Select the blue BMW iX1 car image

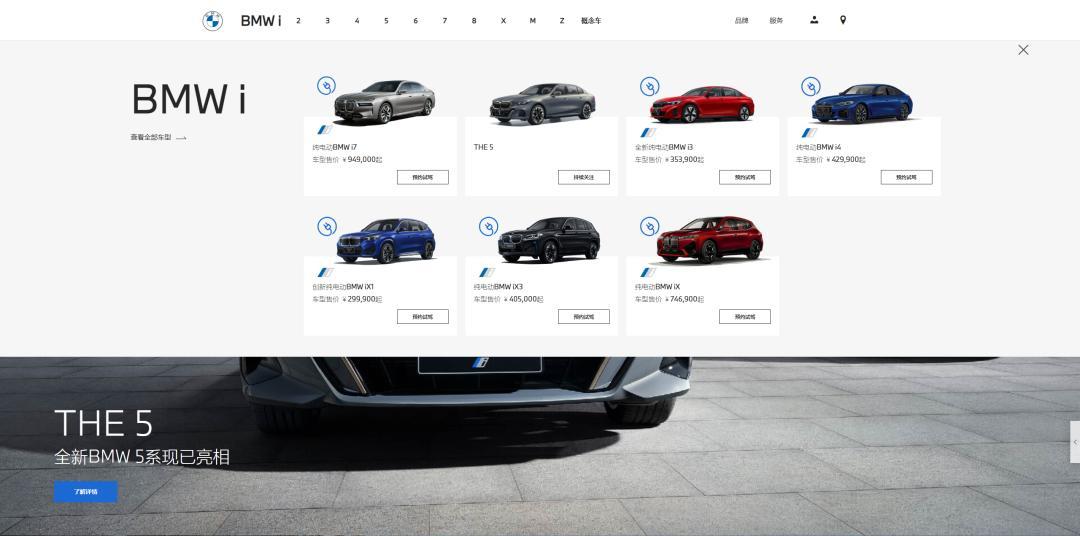pyautogui.click(x=386, y=240)
